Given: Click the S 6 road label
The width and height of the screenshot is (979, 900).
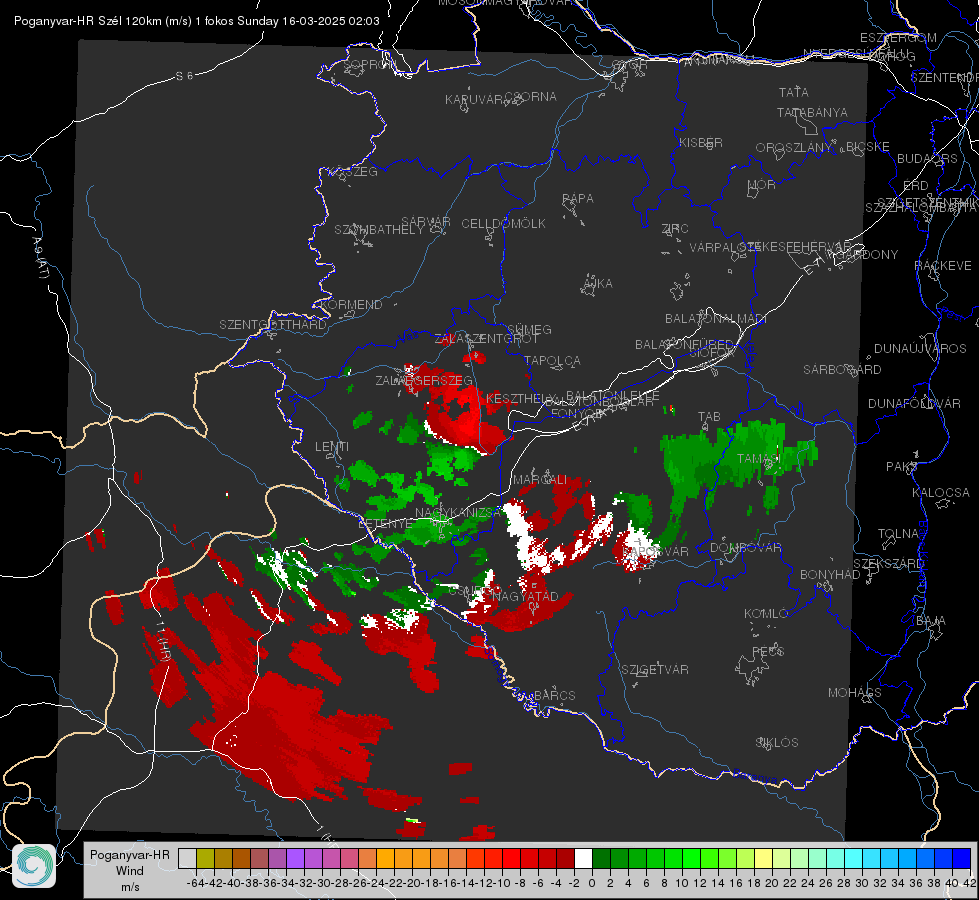Looking at the screenshot, I should 184,76.
